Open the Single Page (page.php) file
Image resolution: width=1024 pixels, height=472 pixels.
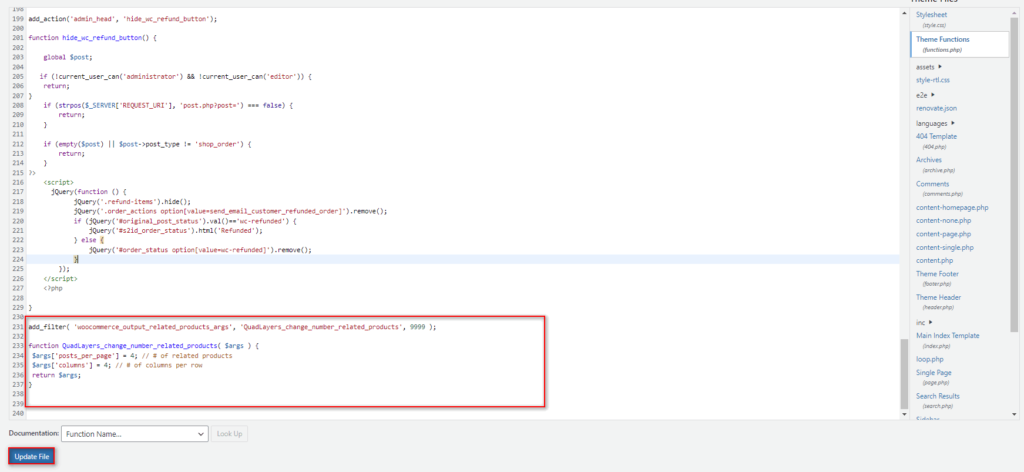(934, 373)
